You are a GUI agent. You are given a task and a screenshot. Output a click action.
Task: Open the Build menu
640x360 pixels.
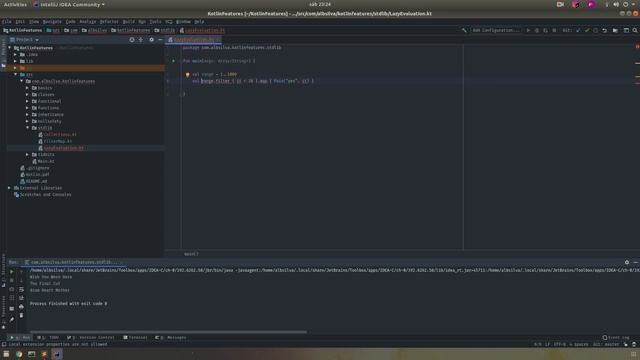coord(129,22)
